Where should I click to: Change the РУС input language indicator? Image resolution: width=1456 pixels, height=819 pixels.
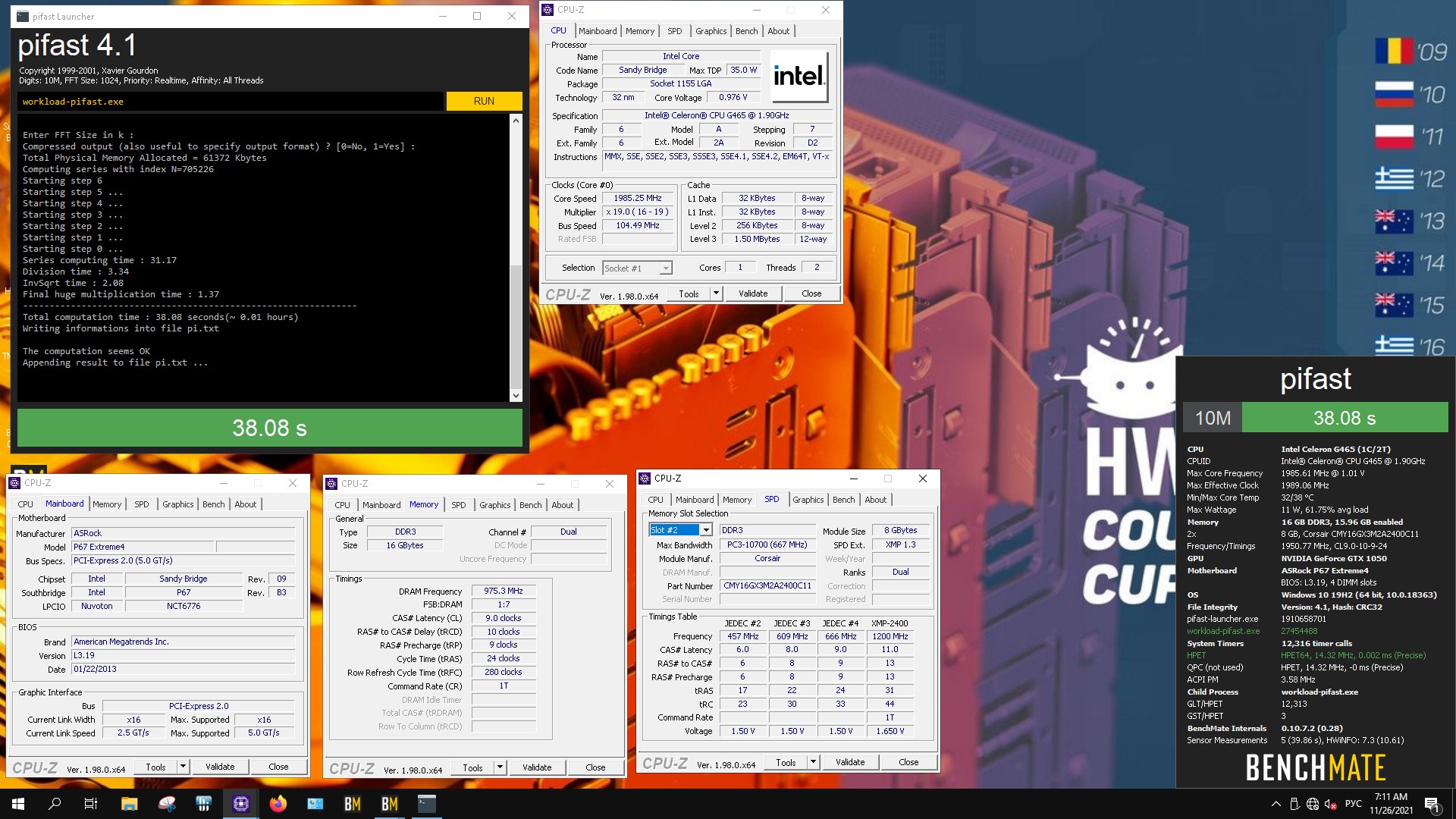click(1354, 804)
